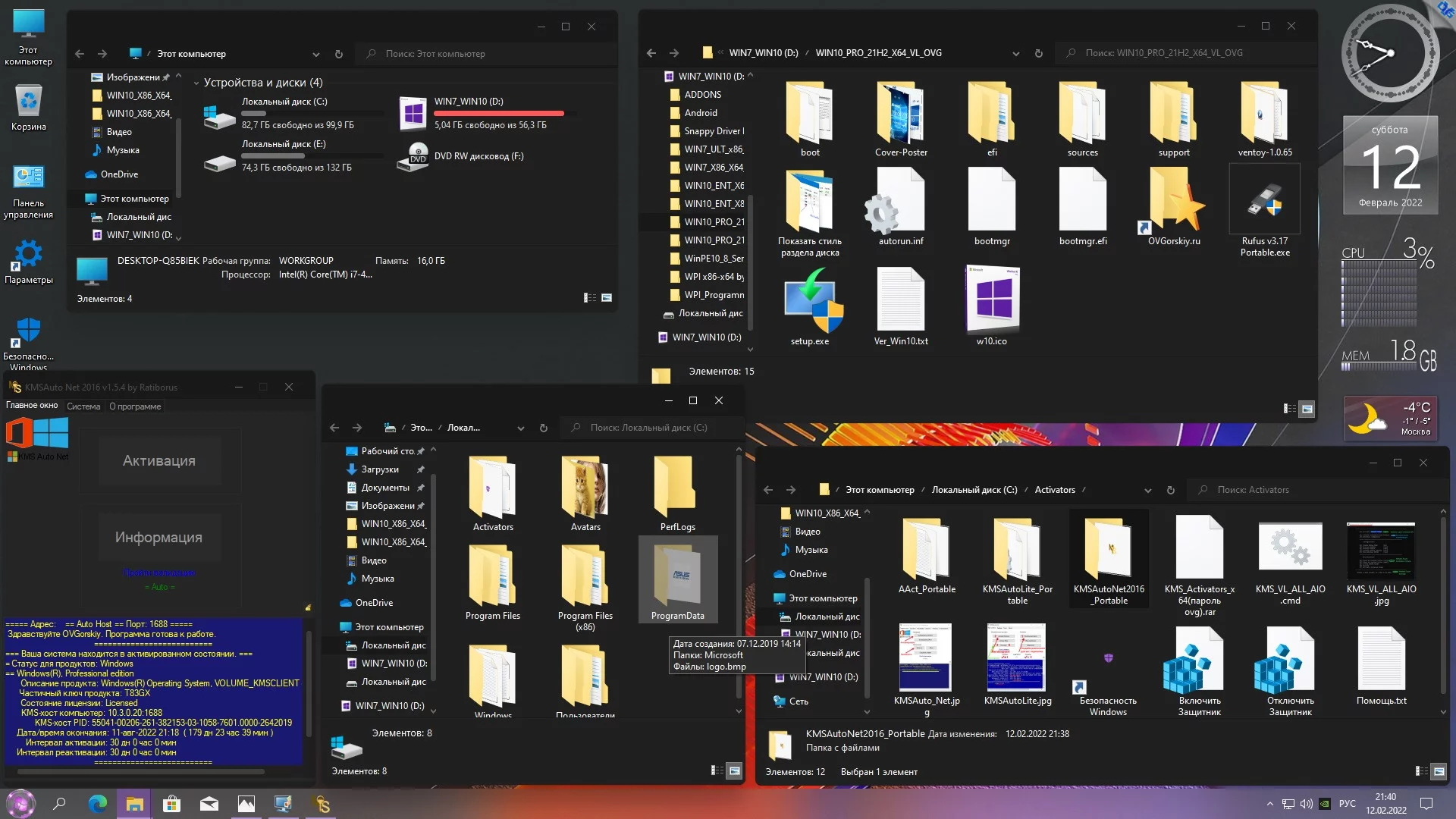Open the w10.ico file
The image size is (1456, 819).
[x=992, y=300]
